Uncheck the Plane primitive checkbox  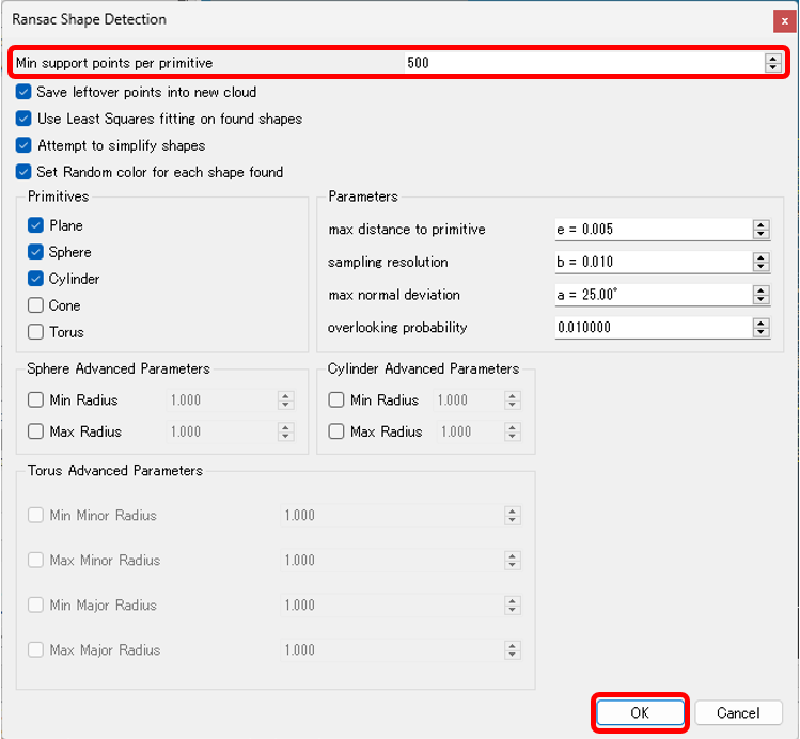36,226
